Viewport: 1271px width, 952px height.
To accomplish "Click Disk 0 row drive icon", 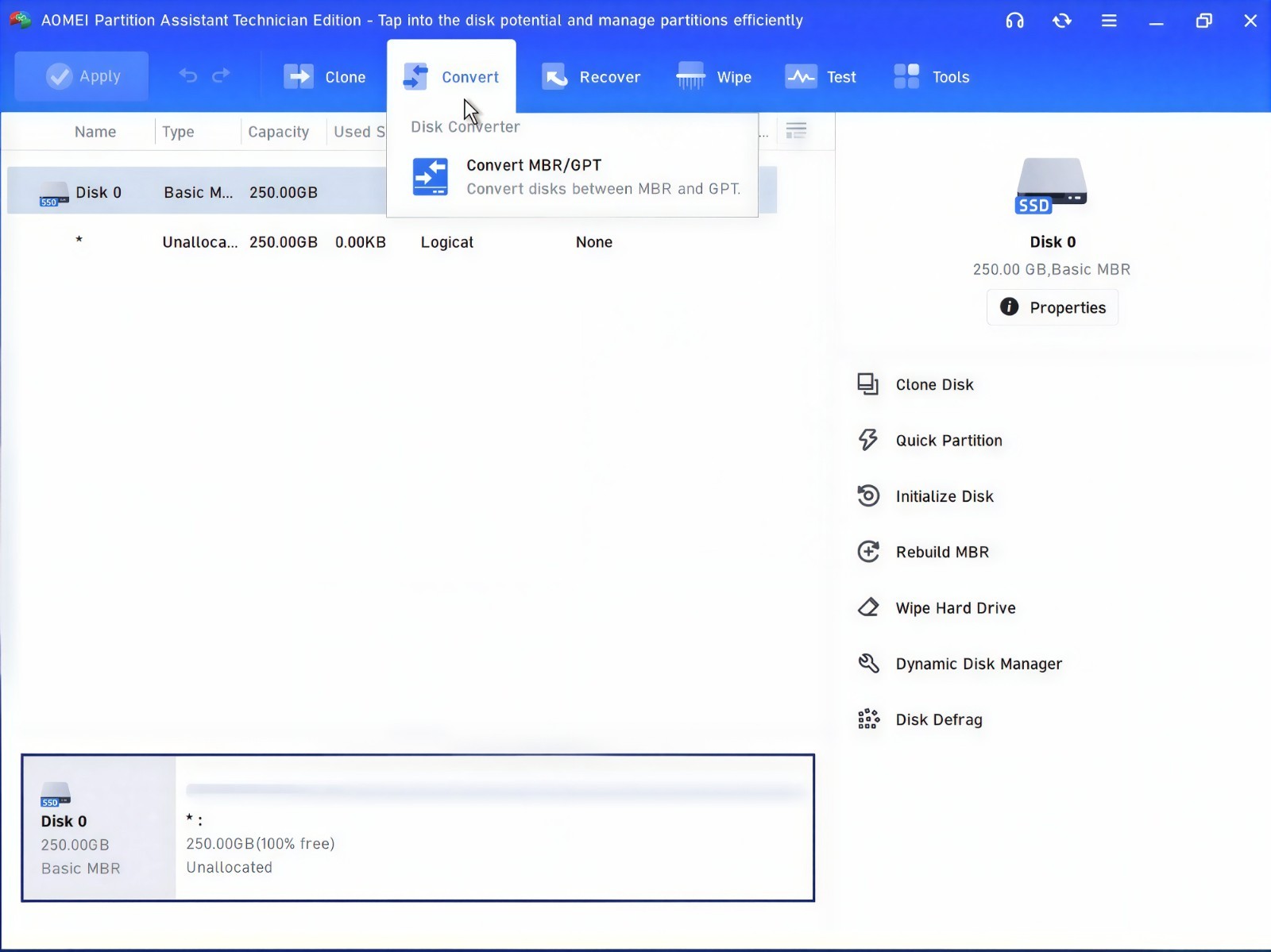I will click(53, 194).
